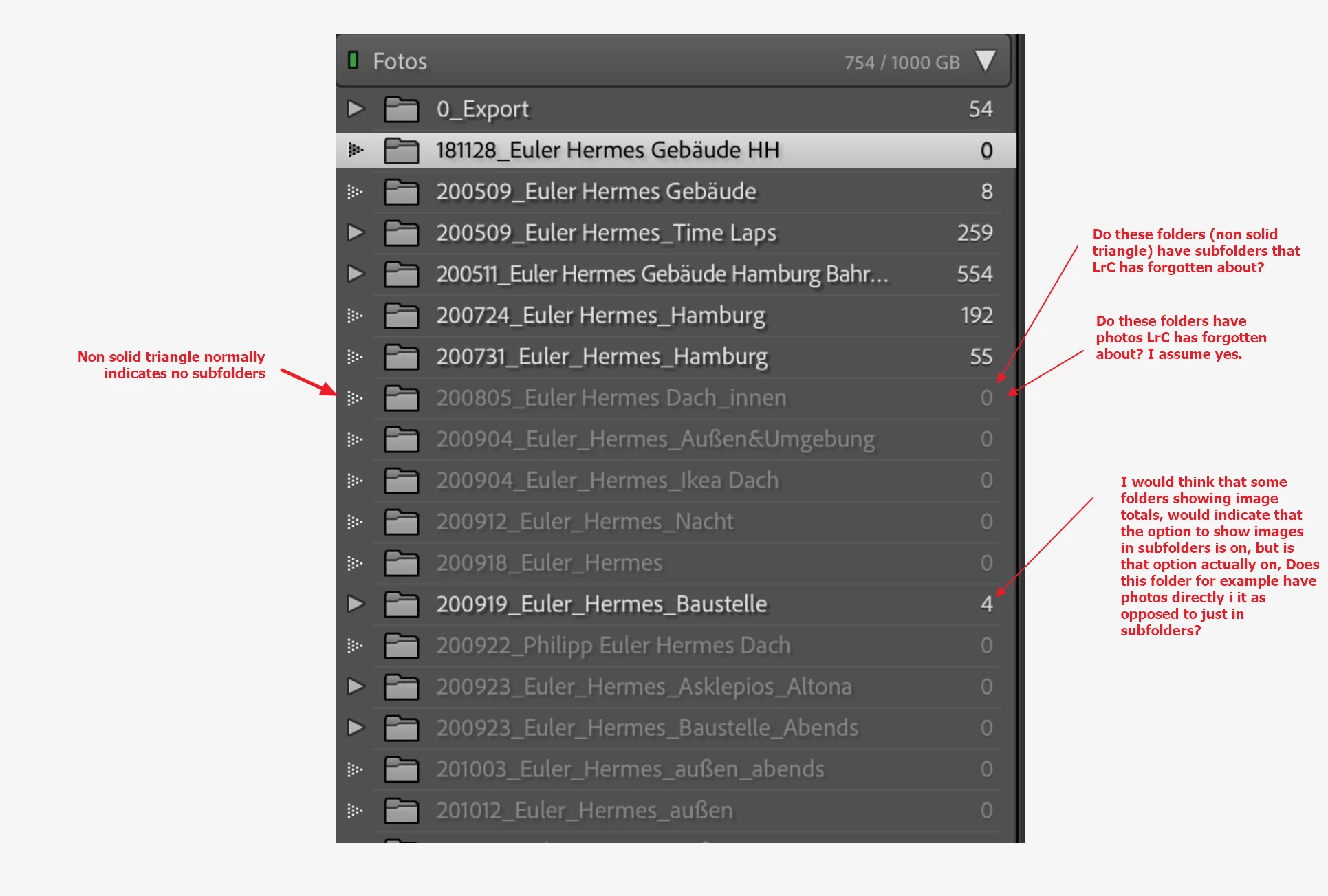Click dotted triangle beside 200918_Euler_Hermes
The image size is (1328, 896).
pos(355,563)
